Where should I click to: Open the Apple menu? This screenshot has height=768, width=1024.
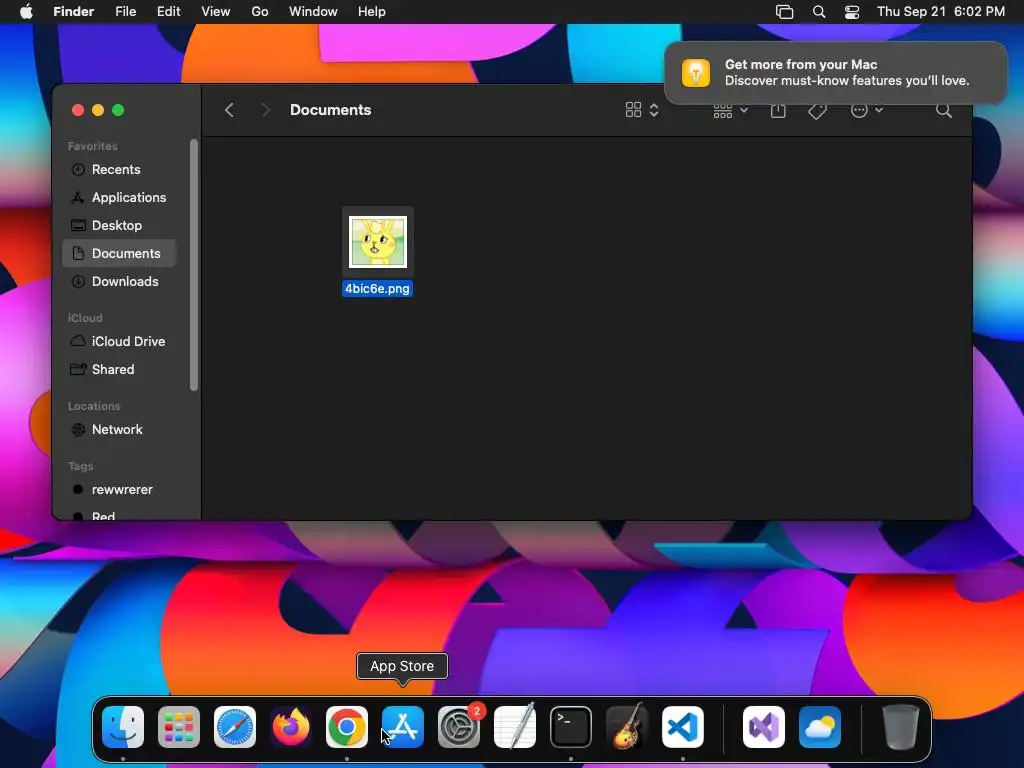click(26, 12)
